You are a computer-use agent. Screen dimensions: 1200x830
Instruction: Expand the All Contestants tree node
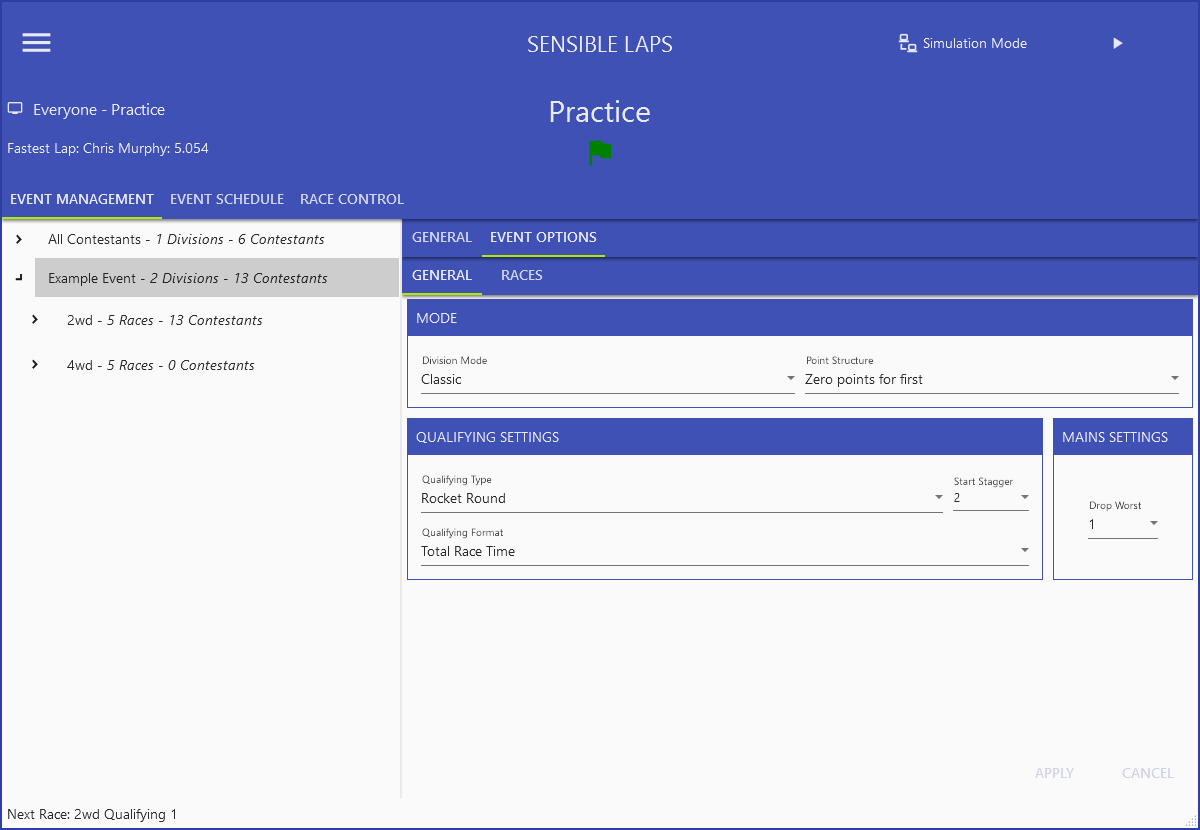coord(19,239)
